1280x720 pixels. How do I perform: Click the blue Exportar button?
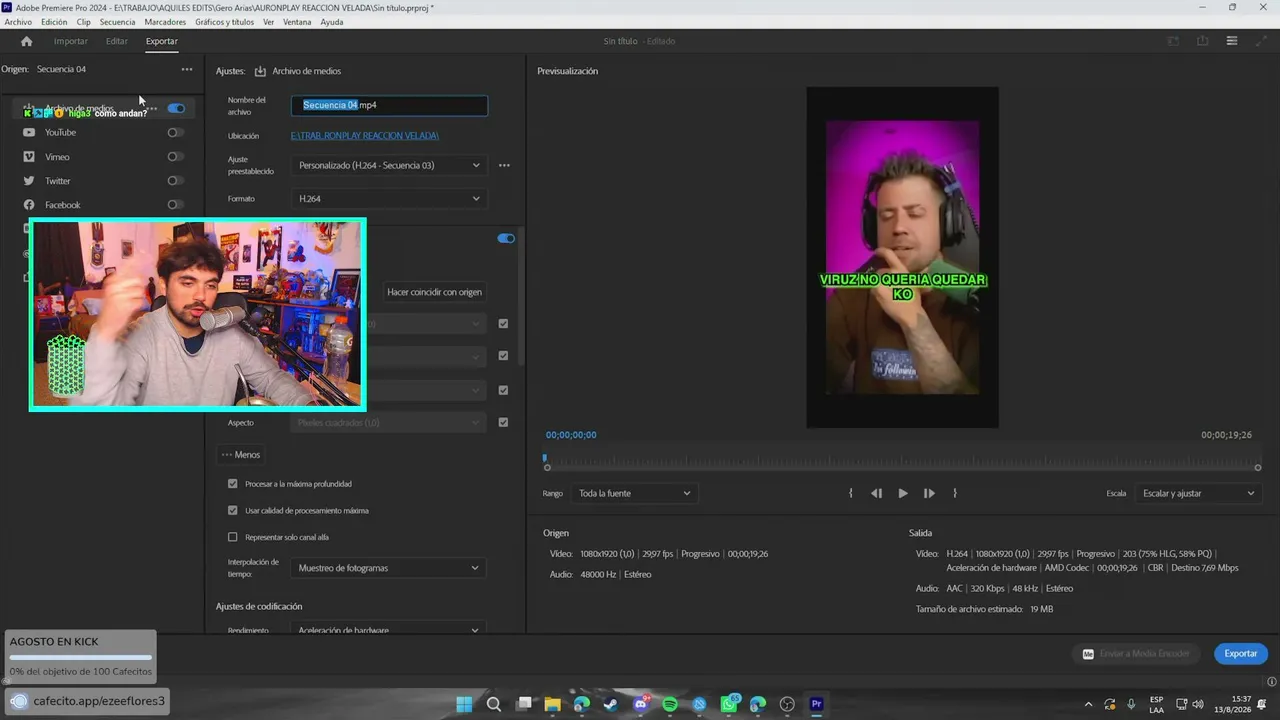tap(1241, 654)
